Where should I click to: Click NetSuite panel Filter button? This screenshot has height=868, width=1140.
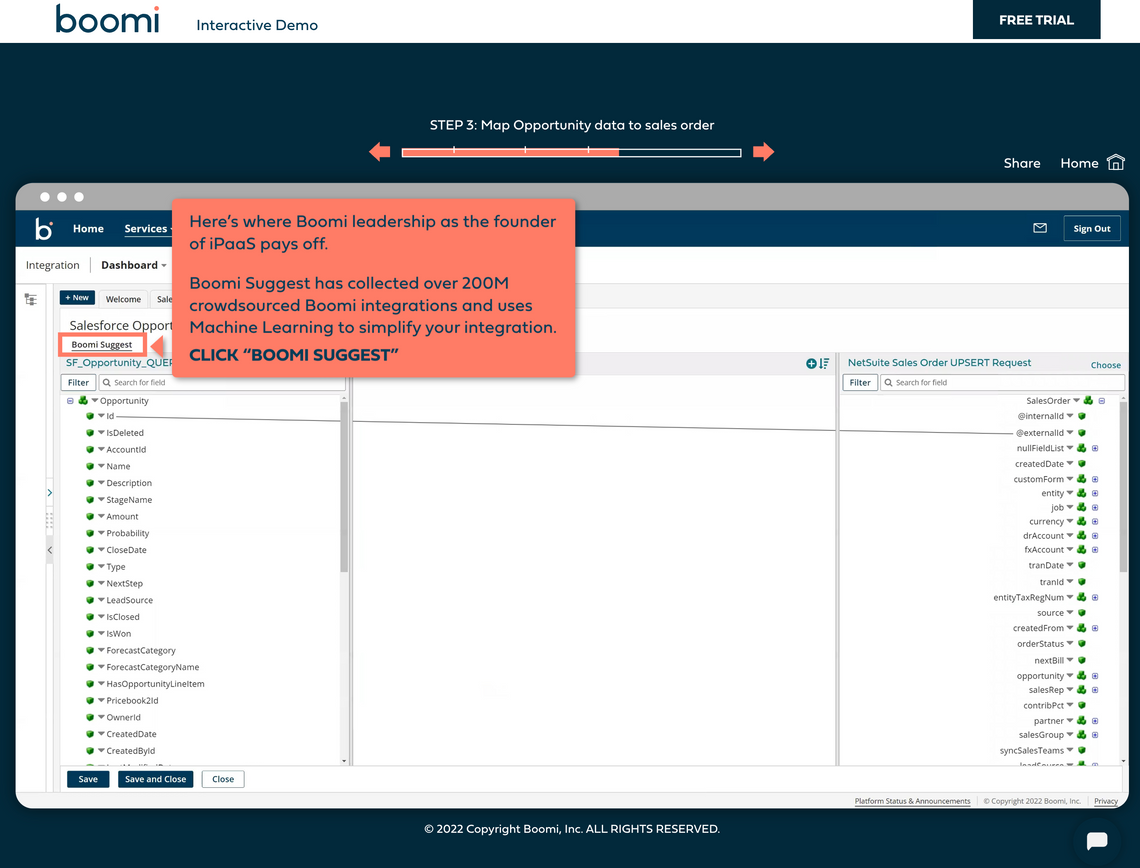pyautogui.click(x=859, y=382)
